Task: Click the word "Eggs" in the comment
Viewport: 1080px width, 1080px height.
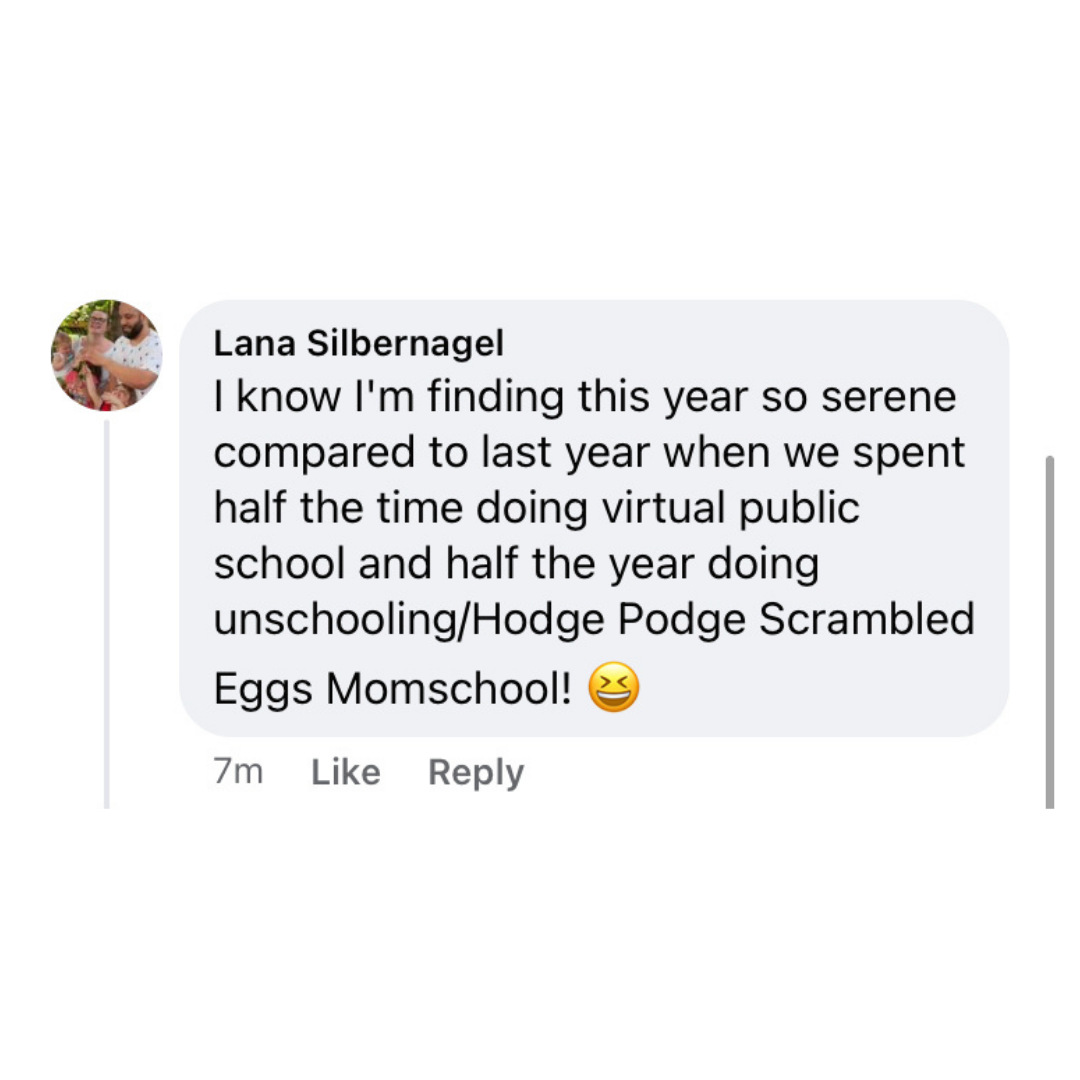Action: tap(263, 689)
